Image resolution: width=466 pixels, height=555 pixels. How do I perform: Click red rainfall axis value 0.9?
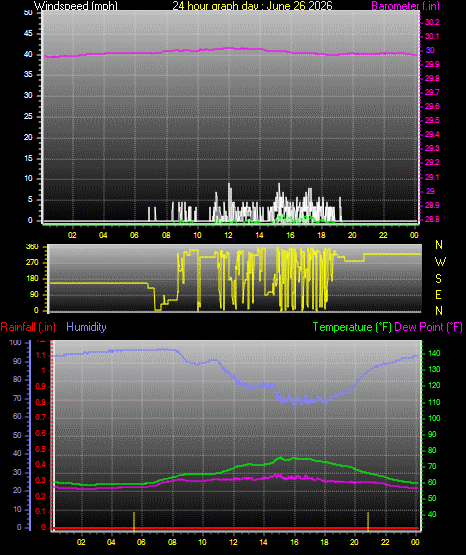click(x=41, y=386)
